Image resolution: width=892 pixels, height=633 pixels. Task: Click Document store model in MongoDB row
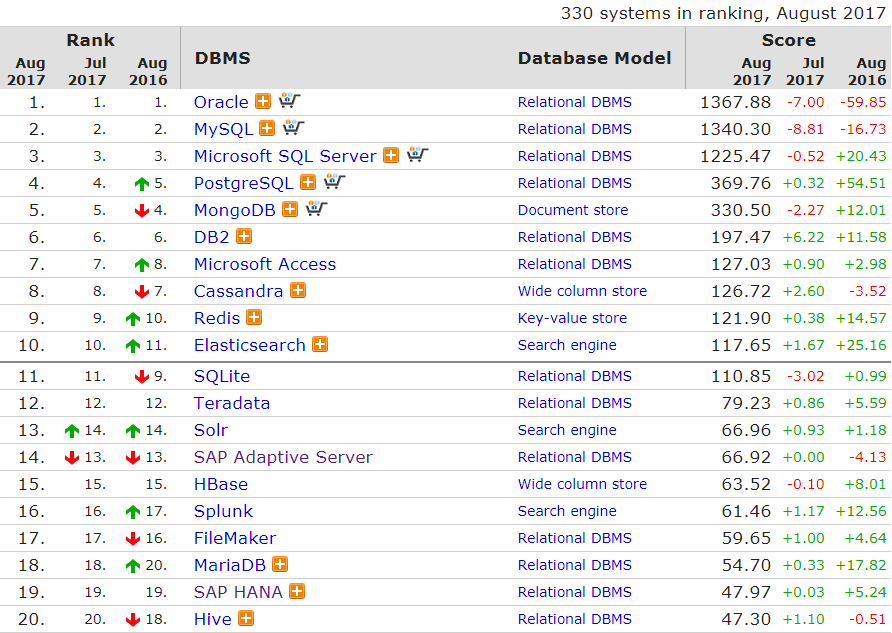tap(573, 210)
